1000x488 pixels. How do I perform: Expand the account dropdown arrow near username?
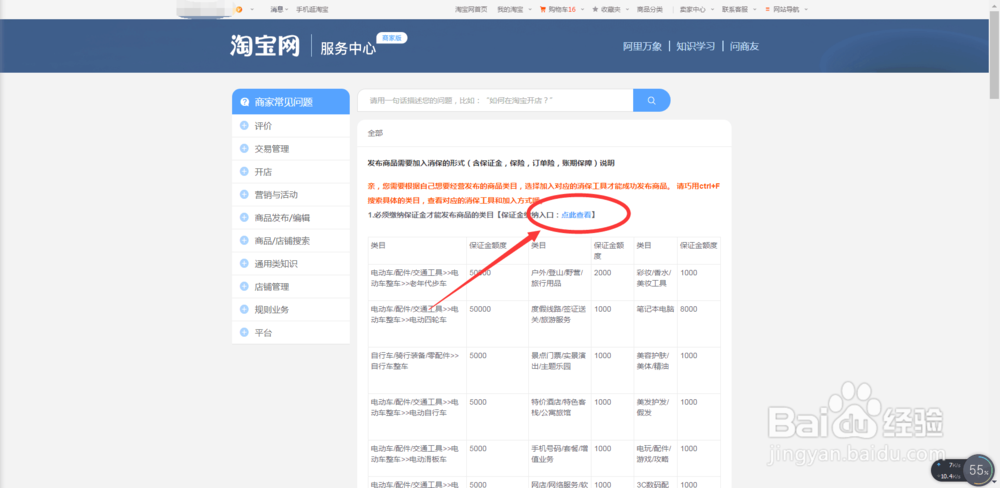click(x=253, y=10)
